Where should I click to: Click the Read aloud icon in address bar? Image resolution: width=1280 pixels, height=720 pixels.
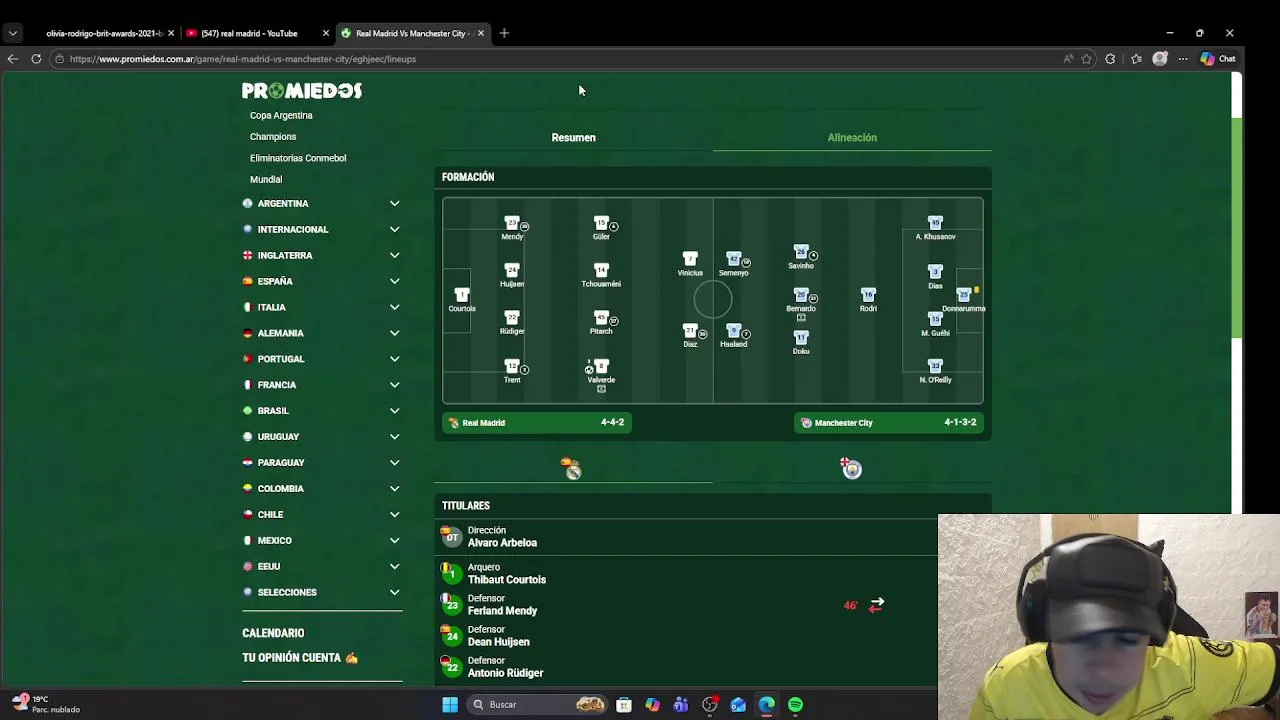point(1068,59)
